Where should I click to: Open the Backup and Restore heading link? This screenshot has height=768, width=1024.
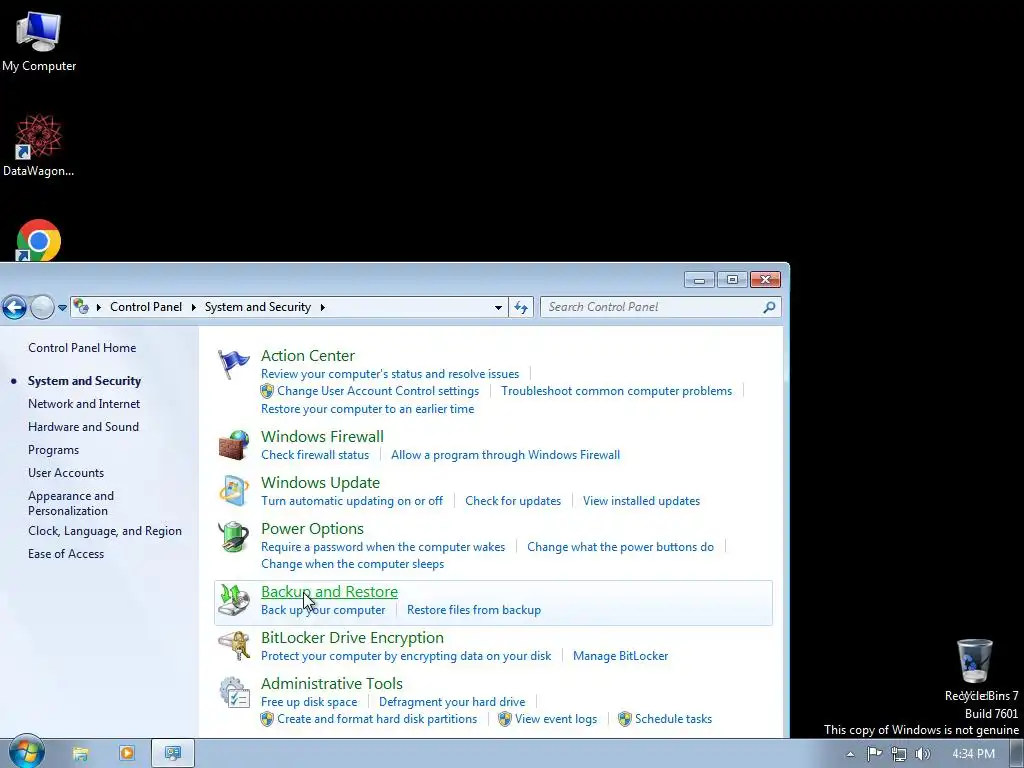pos(330,592)
